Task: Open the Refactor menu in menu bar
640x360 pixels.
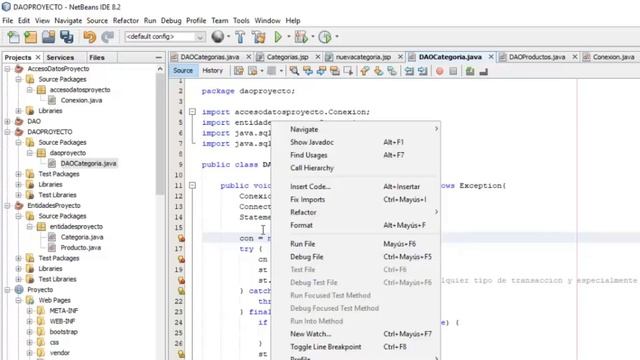Action: (x=126, y=20)
